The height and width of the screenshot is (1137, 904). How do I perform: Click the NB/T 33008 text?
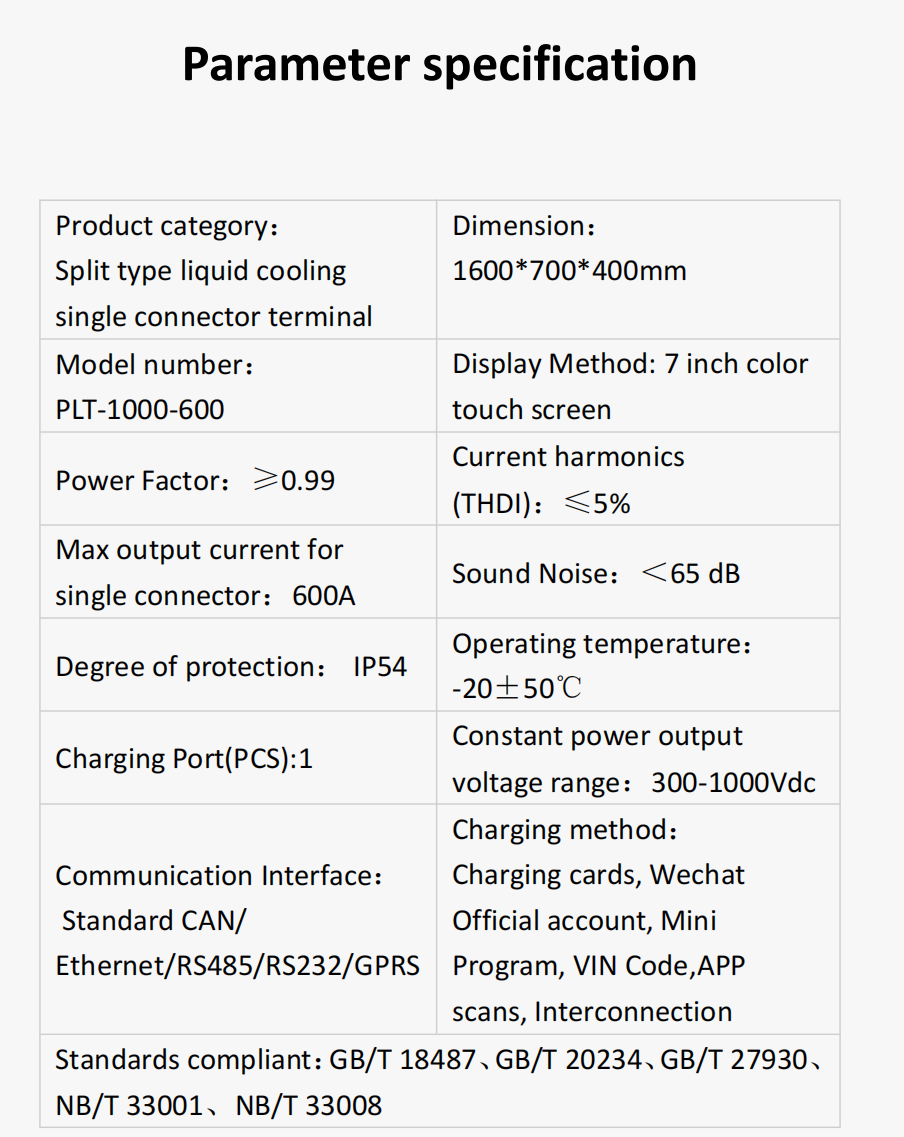coord(309,1106)
